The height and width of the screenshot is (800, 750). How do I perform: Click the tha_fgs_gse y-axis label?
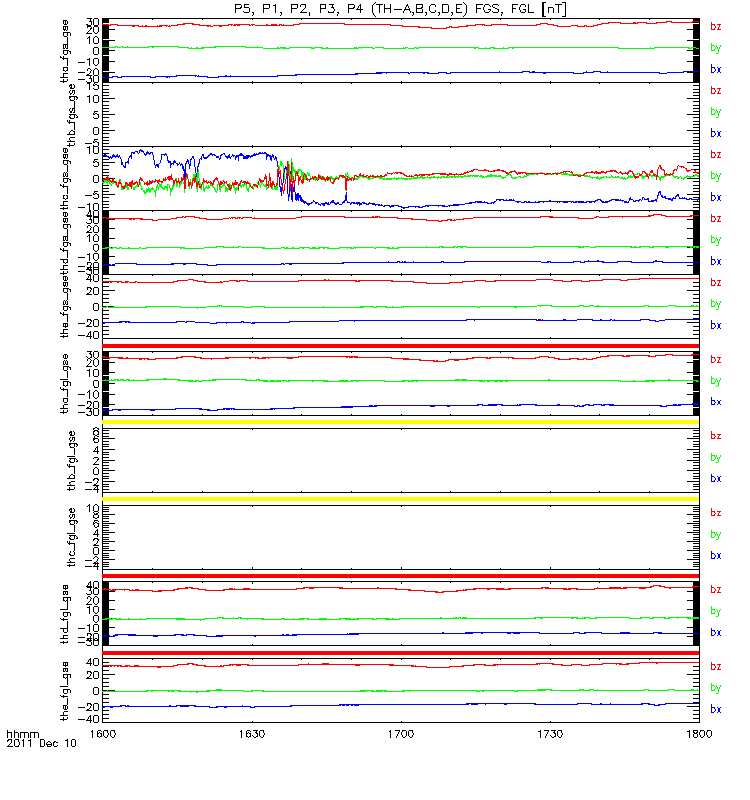(65, 51)
